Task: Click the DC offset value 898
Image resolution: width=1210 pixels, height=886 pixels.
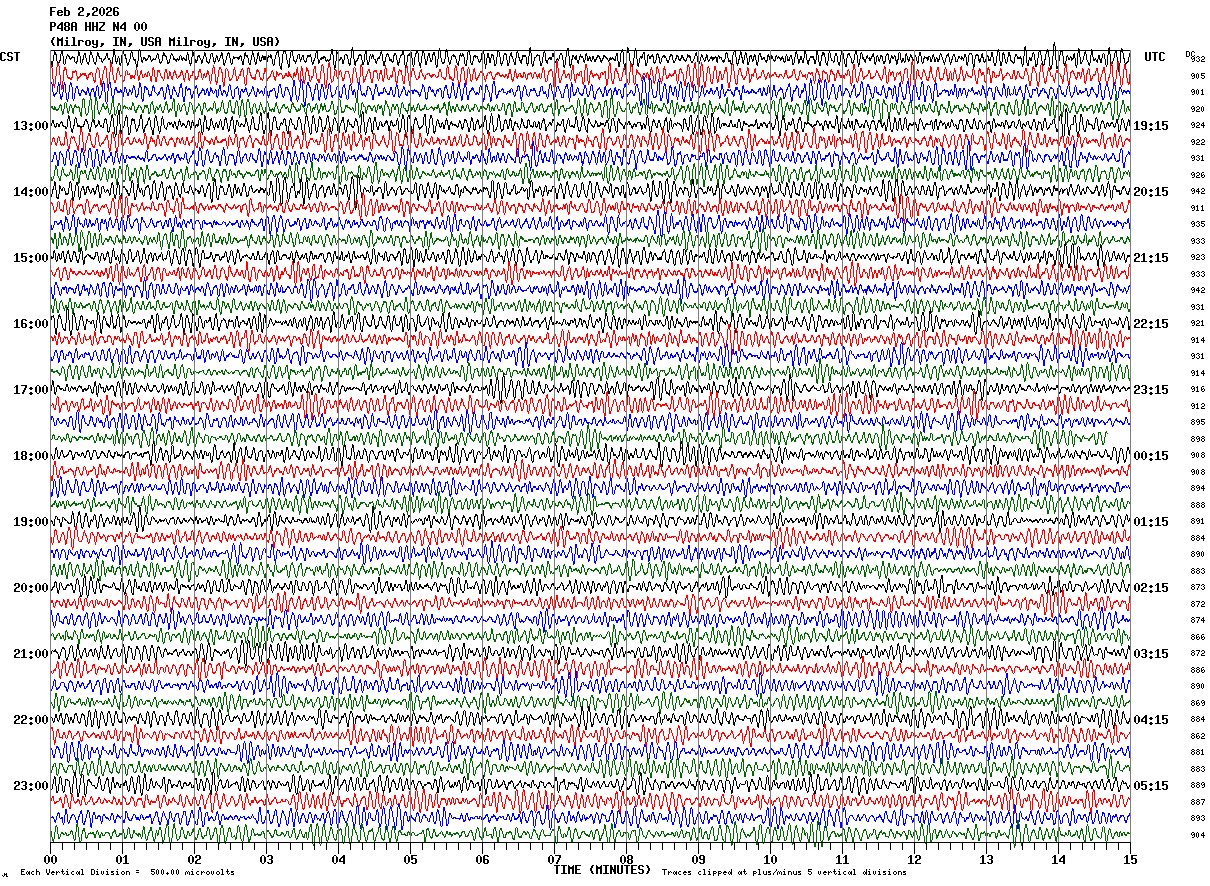Action: 1197,439
